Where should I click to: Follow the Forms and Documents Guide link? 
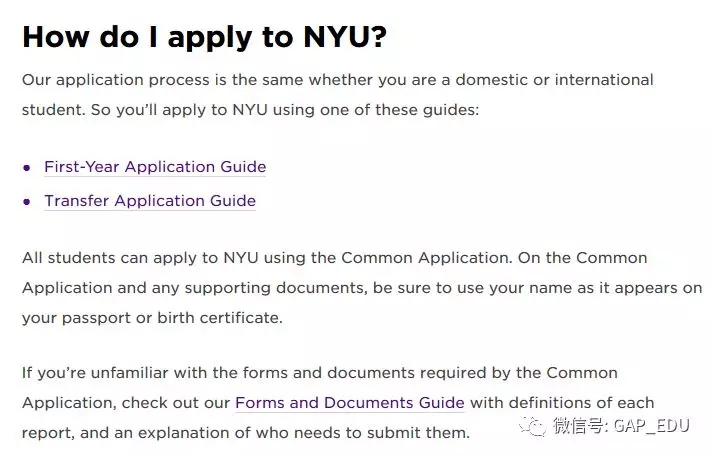(350, 403)
